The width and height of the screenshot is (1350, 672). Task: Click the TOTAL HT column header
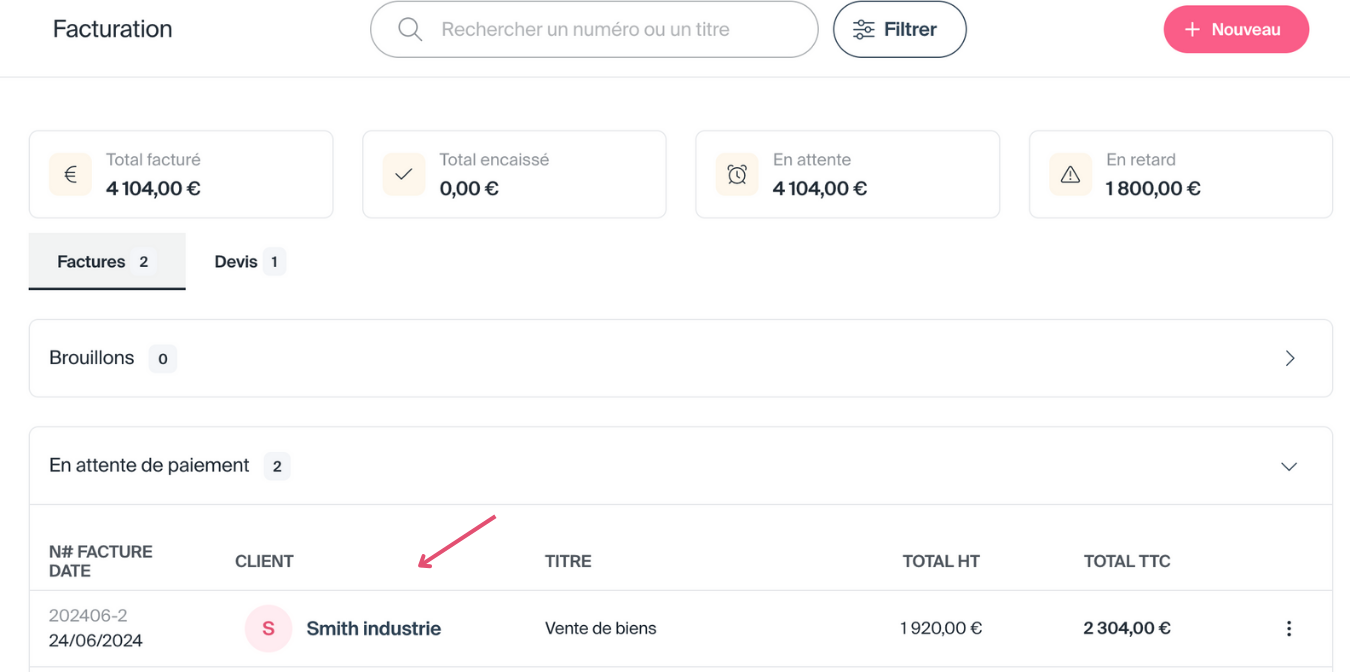[941, 562]
